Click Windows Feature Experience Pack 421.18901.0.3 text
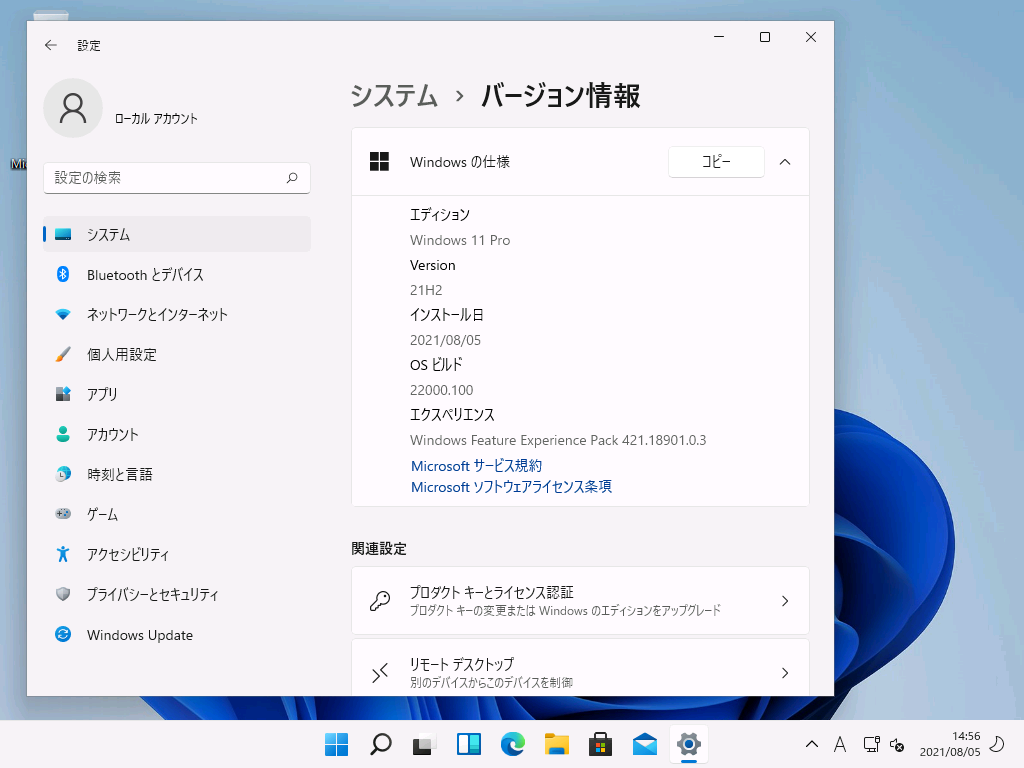 558,440
